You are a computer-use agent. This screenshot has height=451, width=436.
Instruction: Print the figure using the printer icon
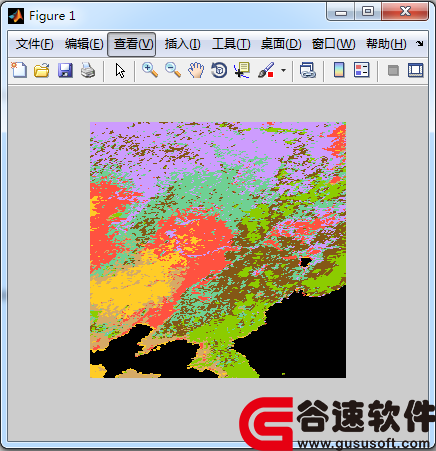click(88, 70)
